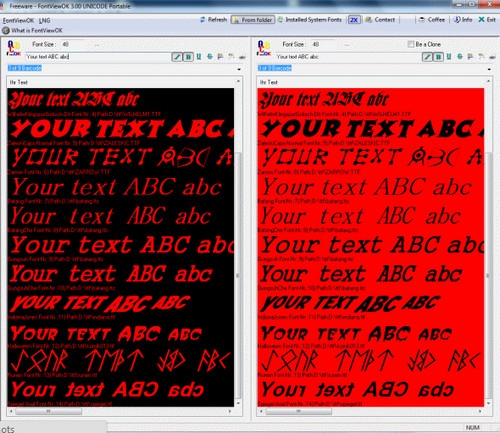Screen dimensions: 500x433
Task: Click left pane vertical scrollbar thumb
Action: click(238, 275)
